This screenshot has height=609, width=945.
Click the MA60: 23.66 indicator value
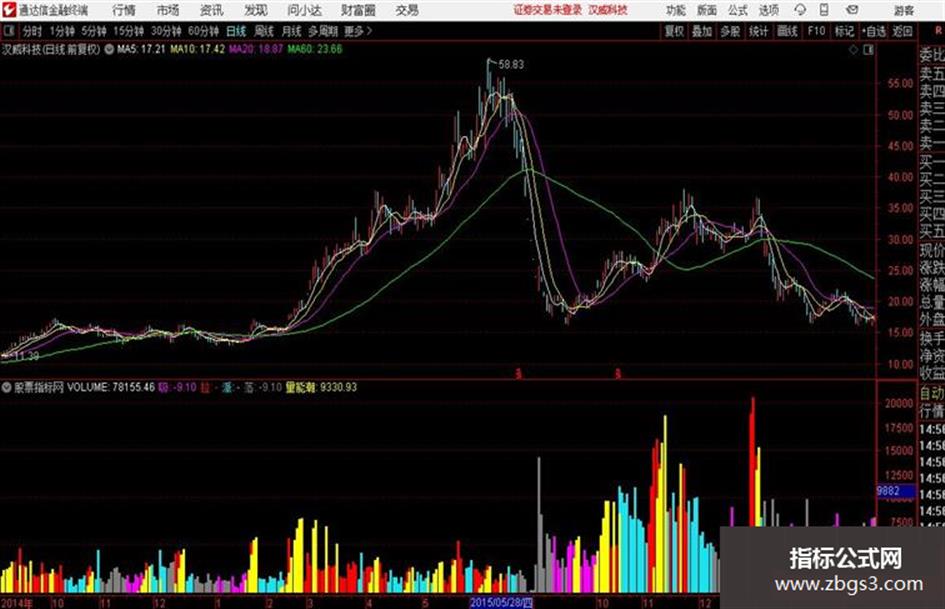pyautogui.click(x=315, y=49)
